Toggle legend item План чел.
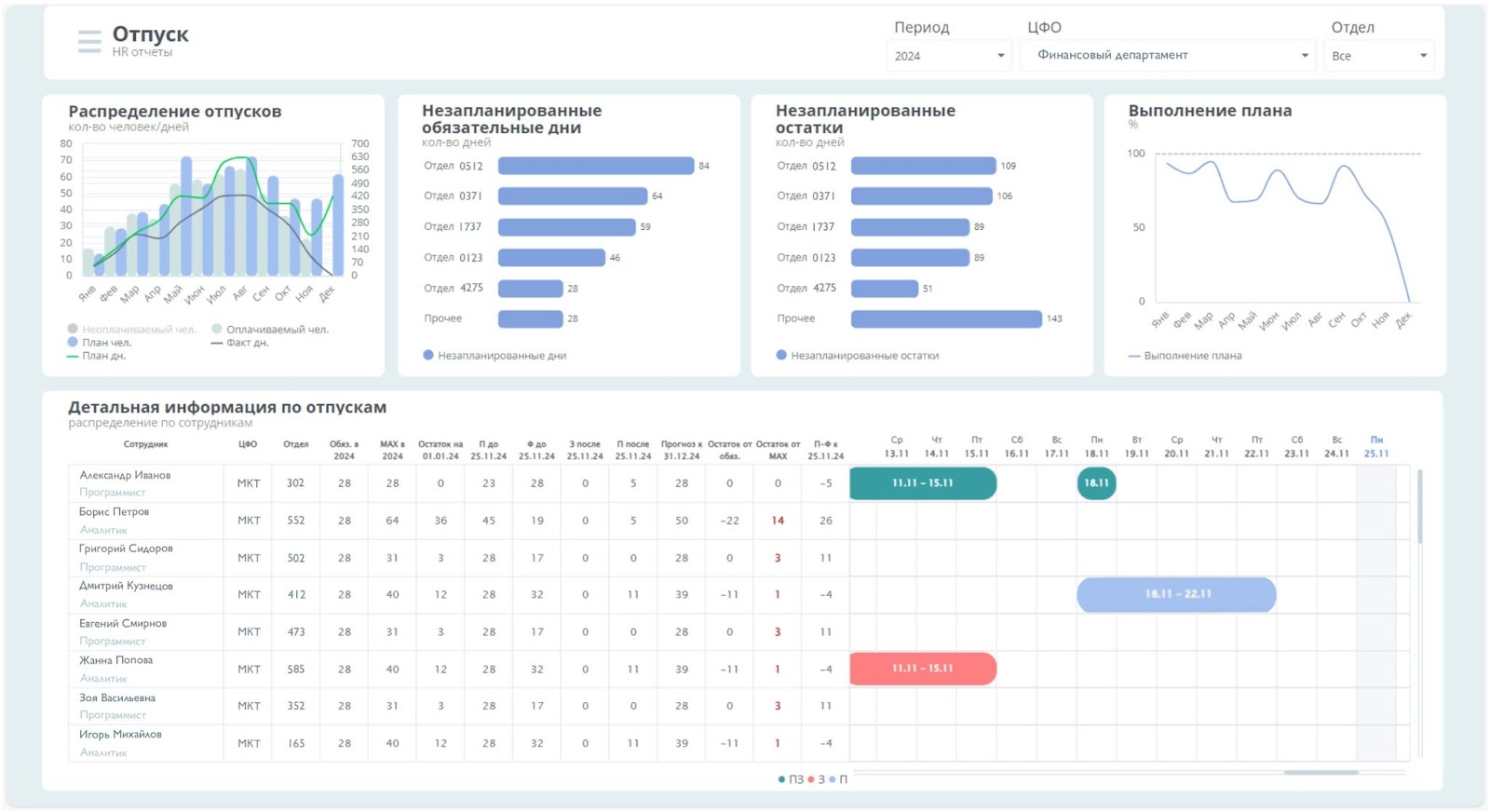Viewport: 1490px width, 812px height. (100, 342)
